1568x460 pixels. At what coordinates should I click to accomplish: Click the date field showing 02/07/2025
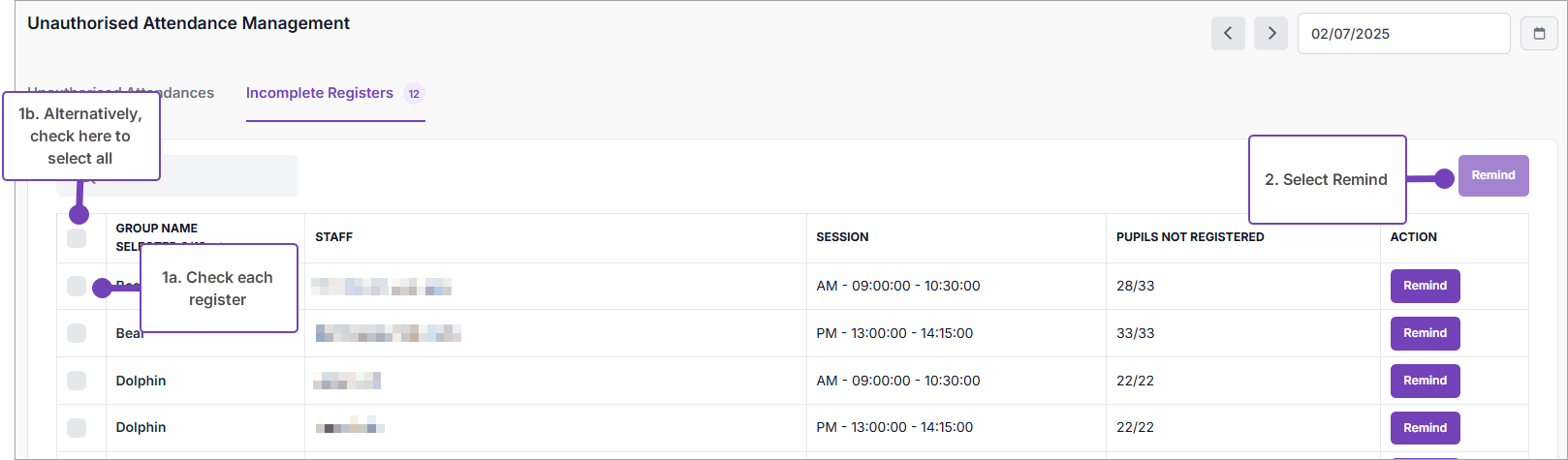click(x=1402, y=34)
